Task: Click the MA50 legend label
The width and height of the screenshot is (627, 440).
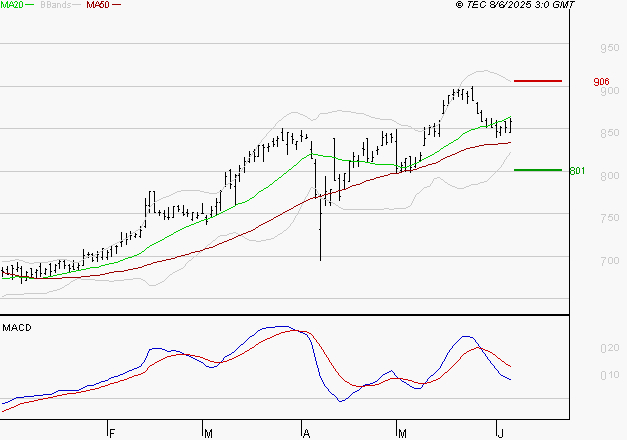Action: coord(98,5)
